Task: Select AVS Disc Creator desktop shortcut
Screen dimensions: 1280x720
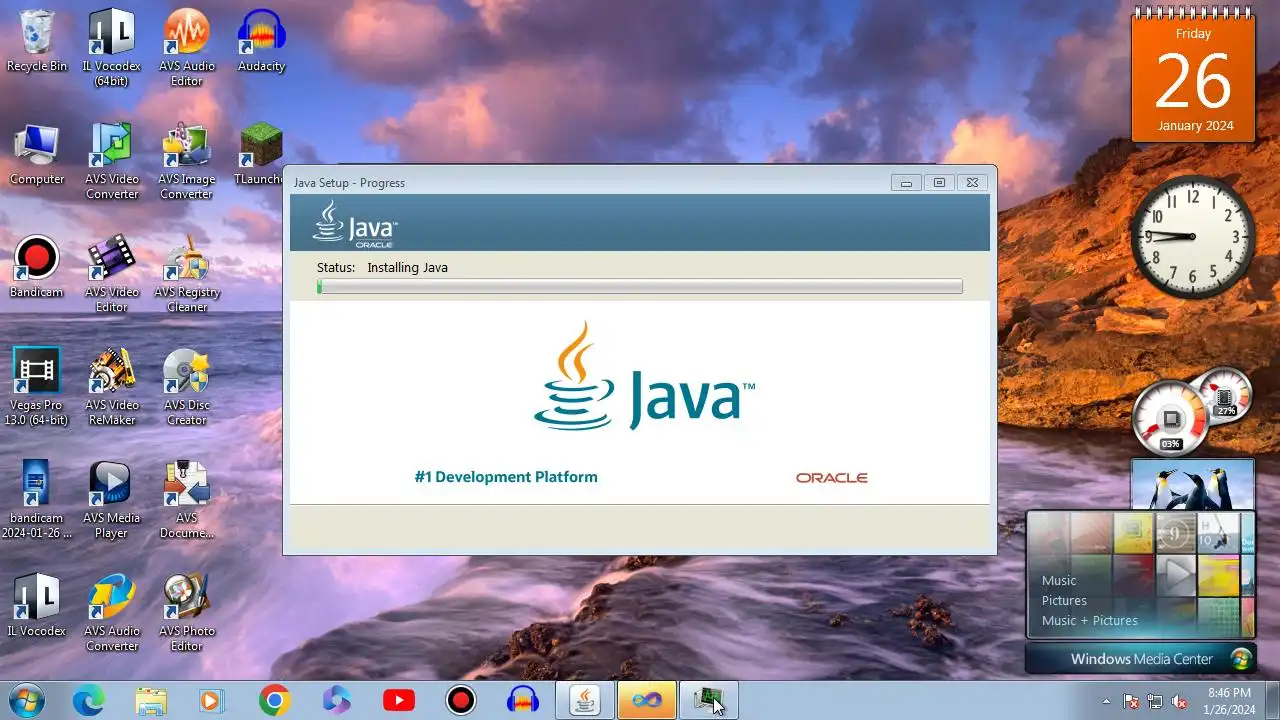Action: pos(186,387)
